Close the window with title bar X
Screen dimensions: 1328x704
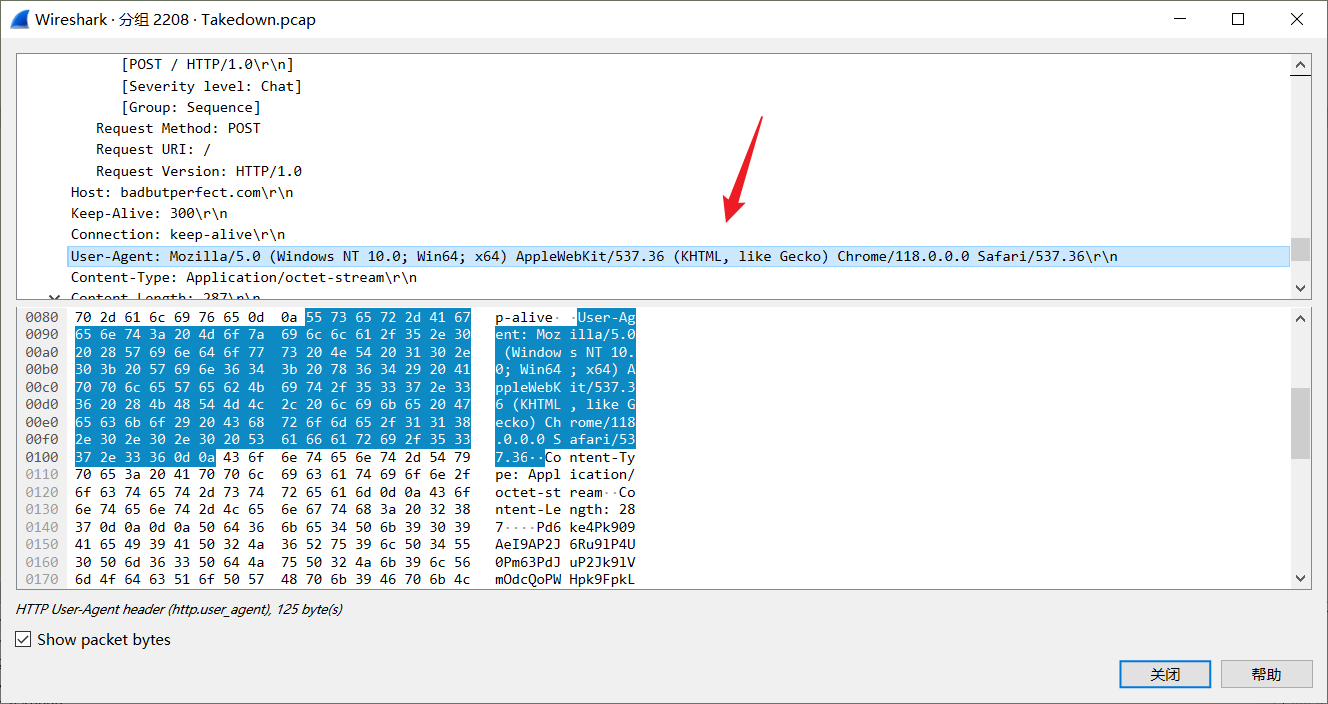point(1297,19)
